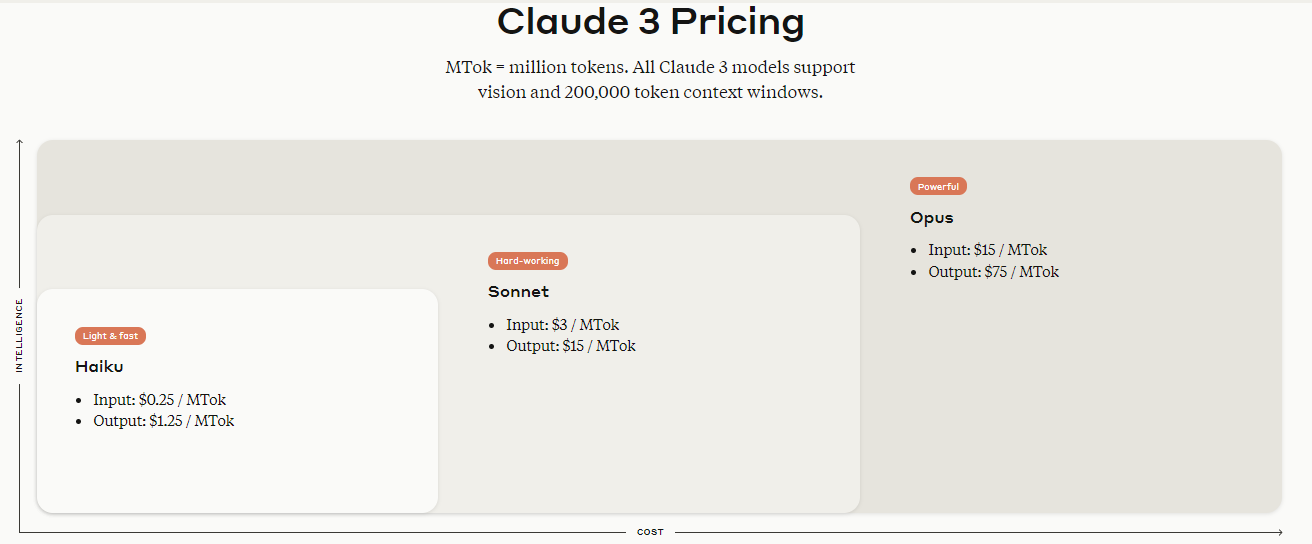Click Opus input price $15 / MTok

(x=988, y=250)
